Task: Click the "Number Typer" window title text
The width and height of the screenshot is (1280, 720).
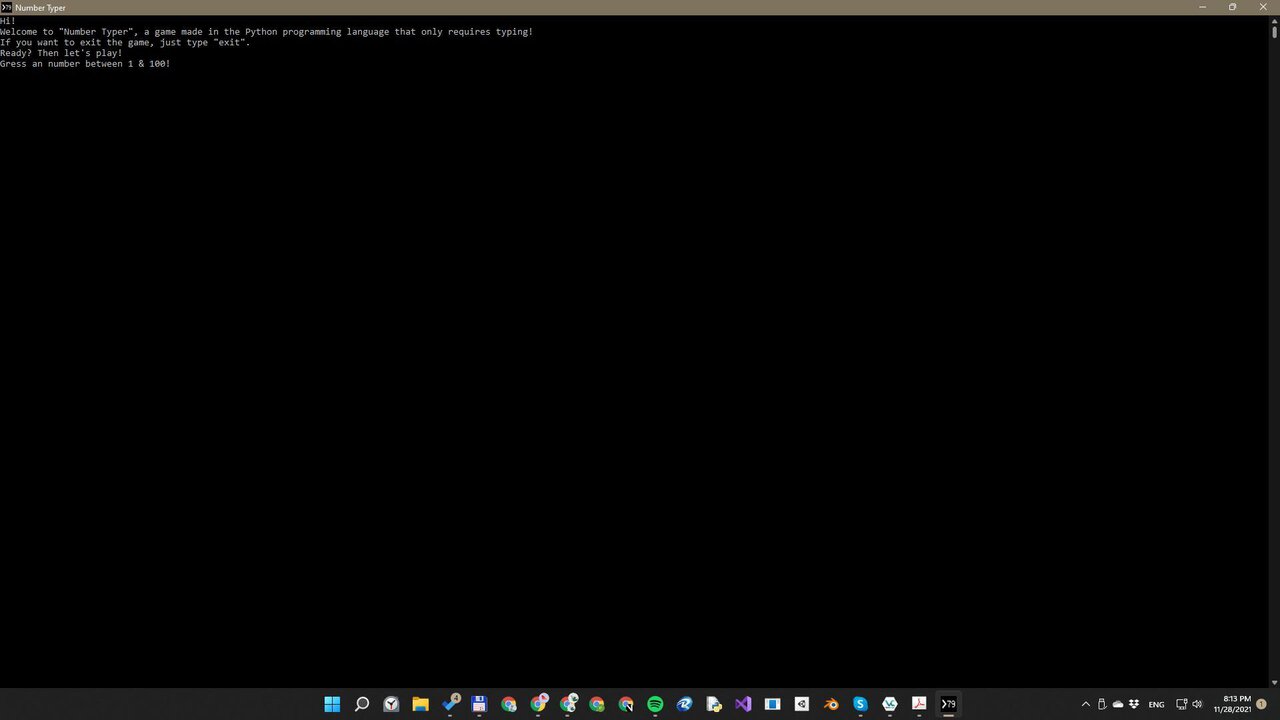Action: click(x=40, y=8)
